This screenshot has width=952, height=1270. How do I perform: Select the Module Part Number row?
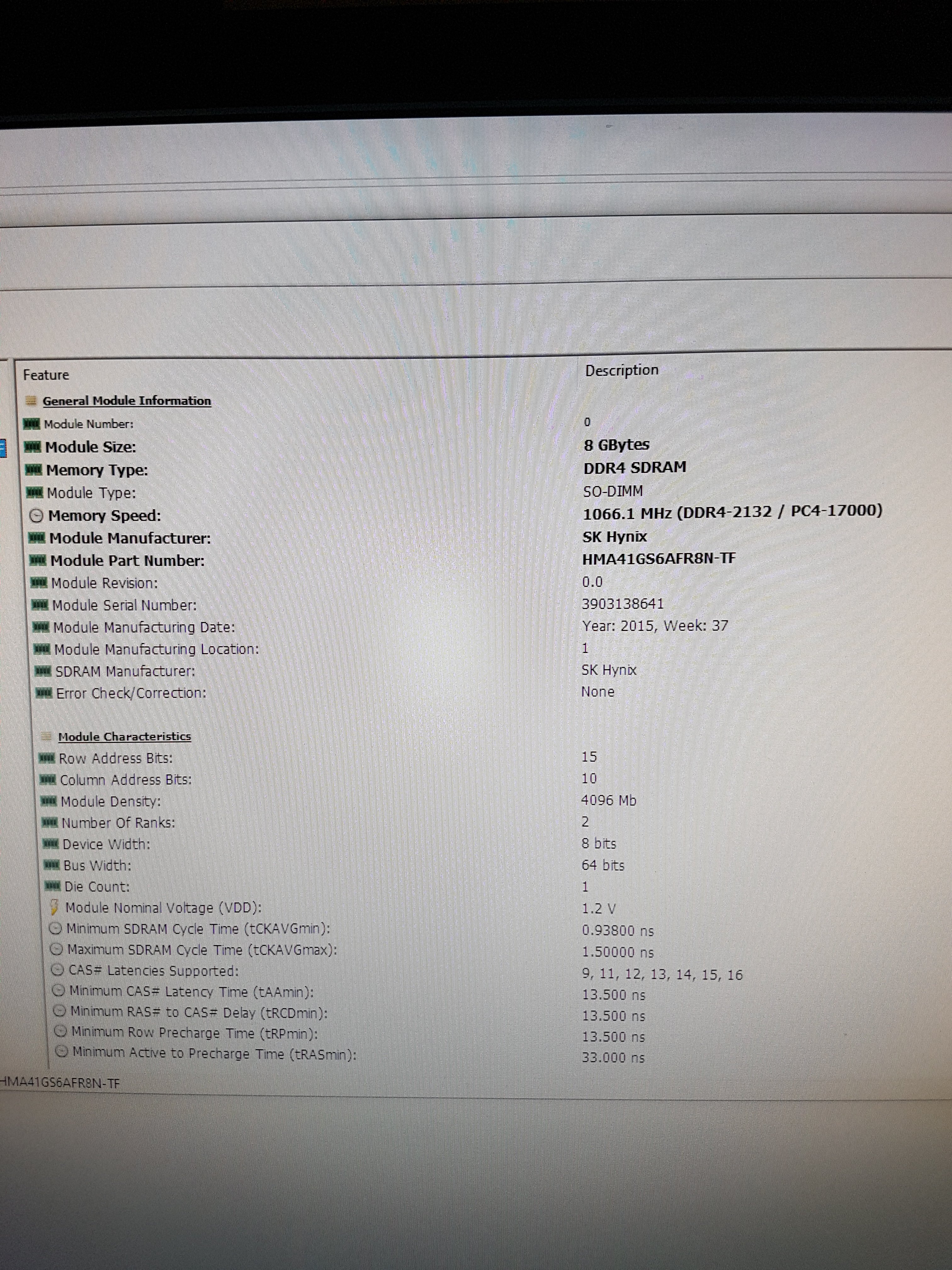[127, 560]
